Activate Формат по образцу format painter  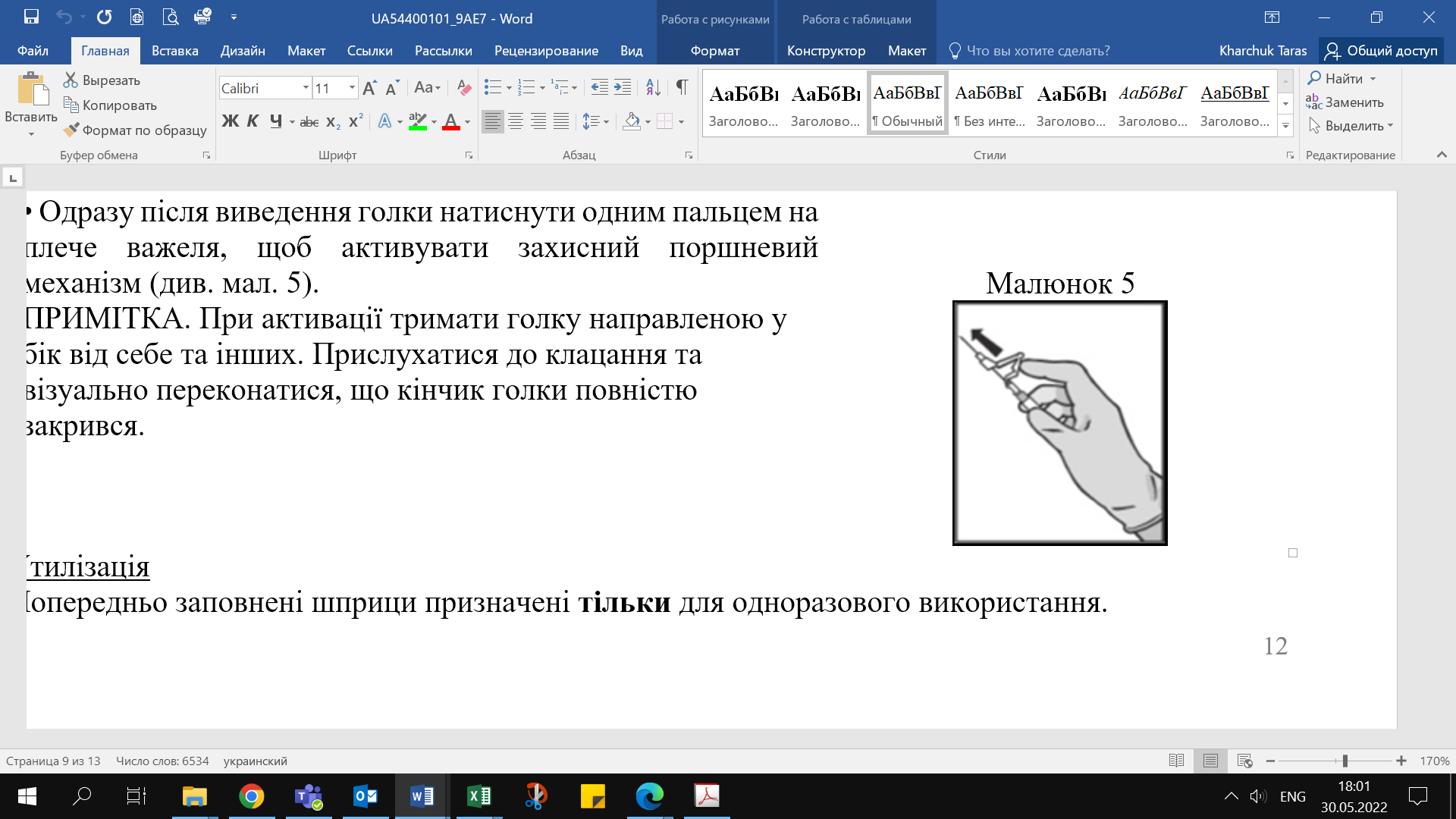(x=135, y=130)
